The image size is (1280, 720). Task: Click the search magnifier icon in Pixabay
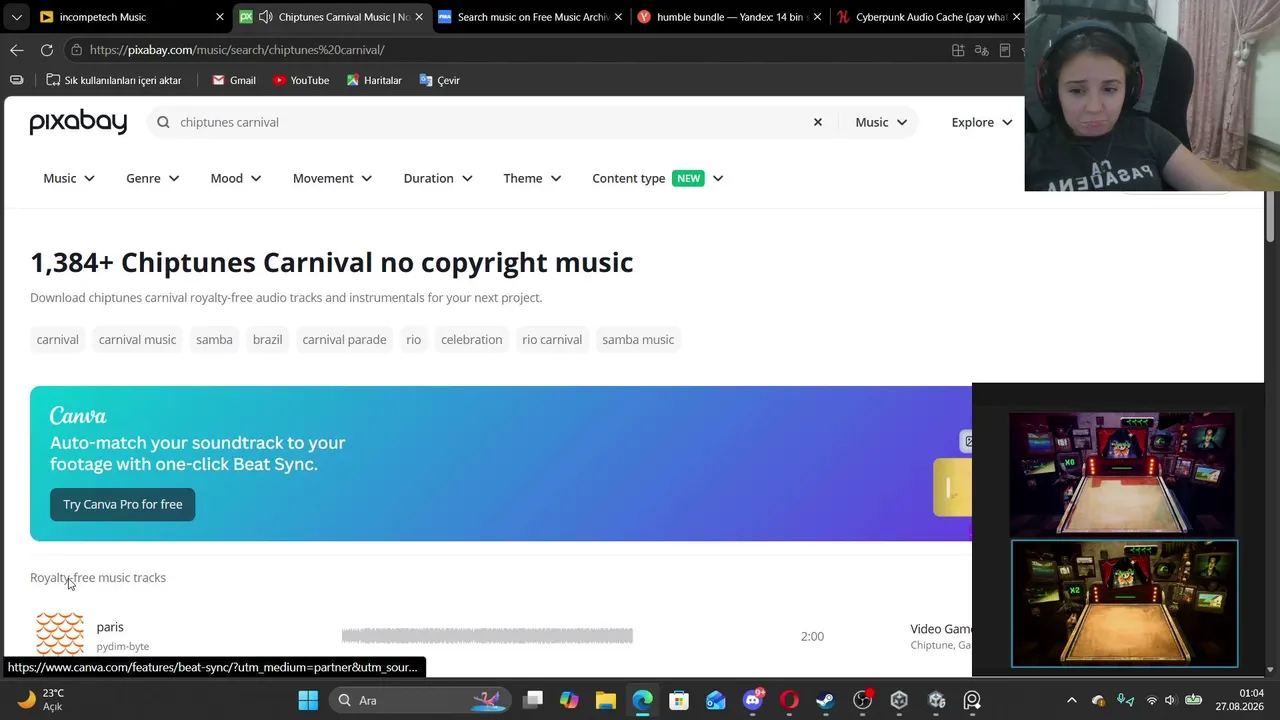coord(163,122)
